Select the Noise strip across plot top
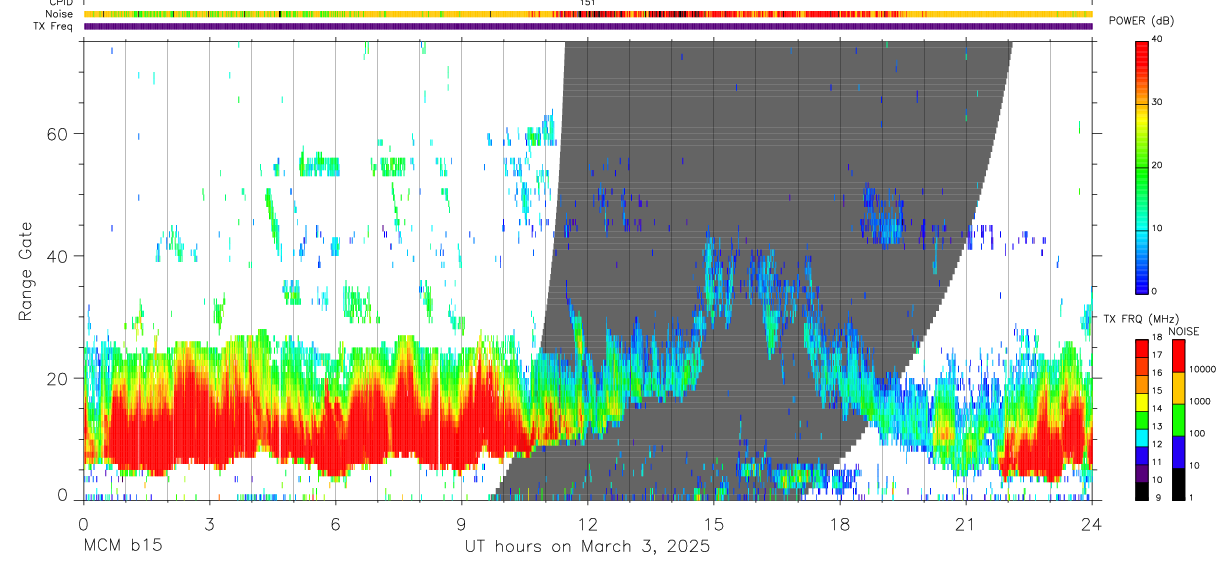 [x=587, y=14]
